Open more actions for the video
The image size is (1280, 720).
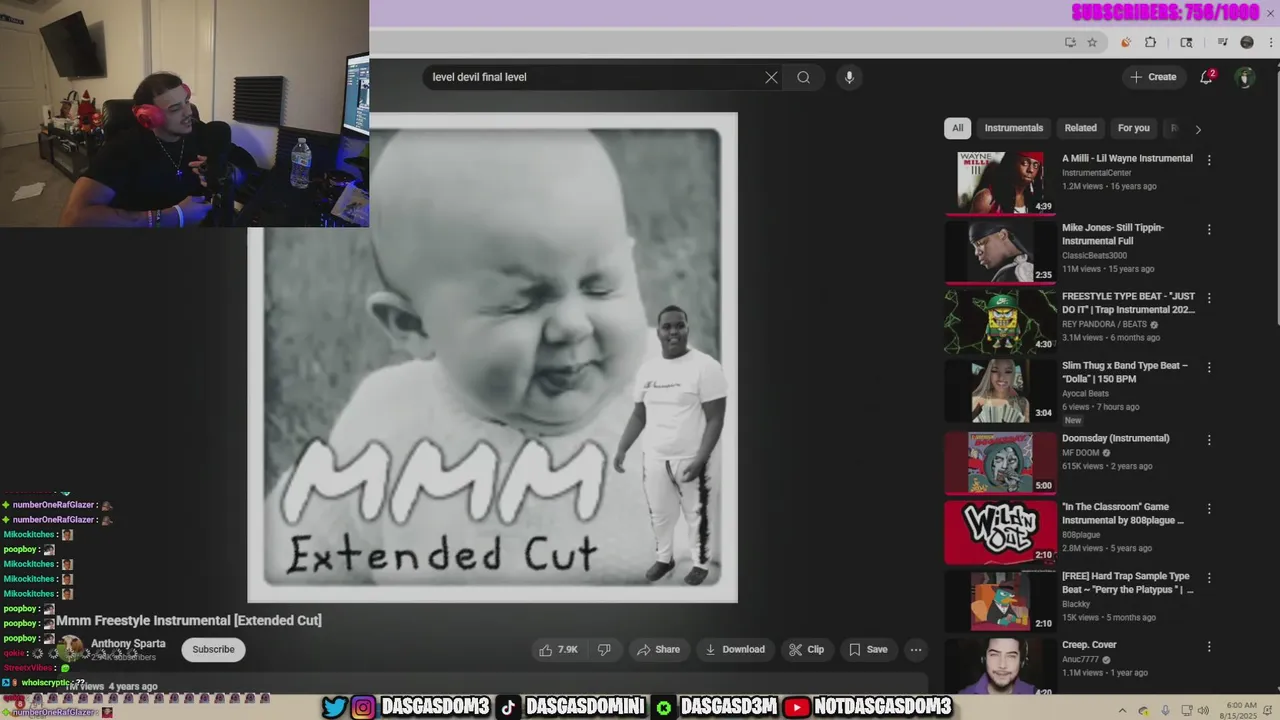coord(915,649)
